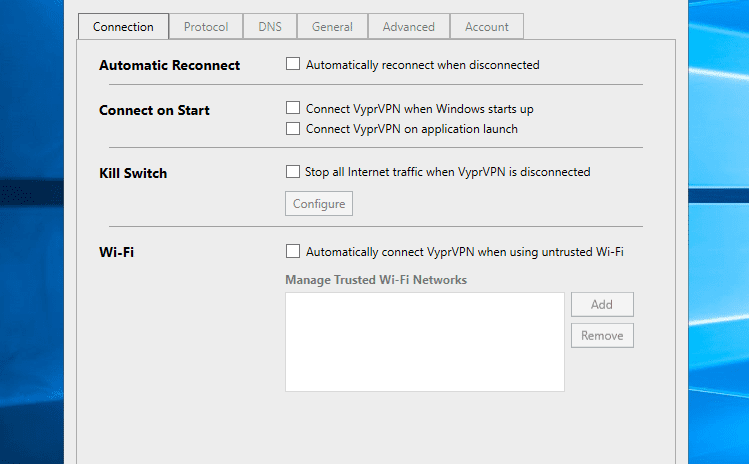The image size is (749, 464).
Task: Click the Automatic Reconnect heading
Action: [x=170, y=65]
